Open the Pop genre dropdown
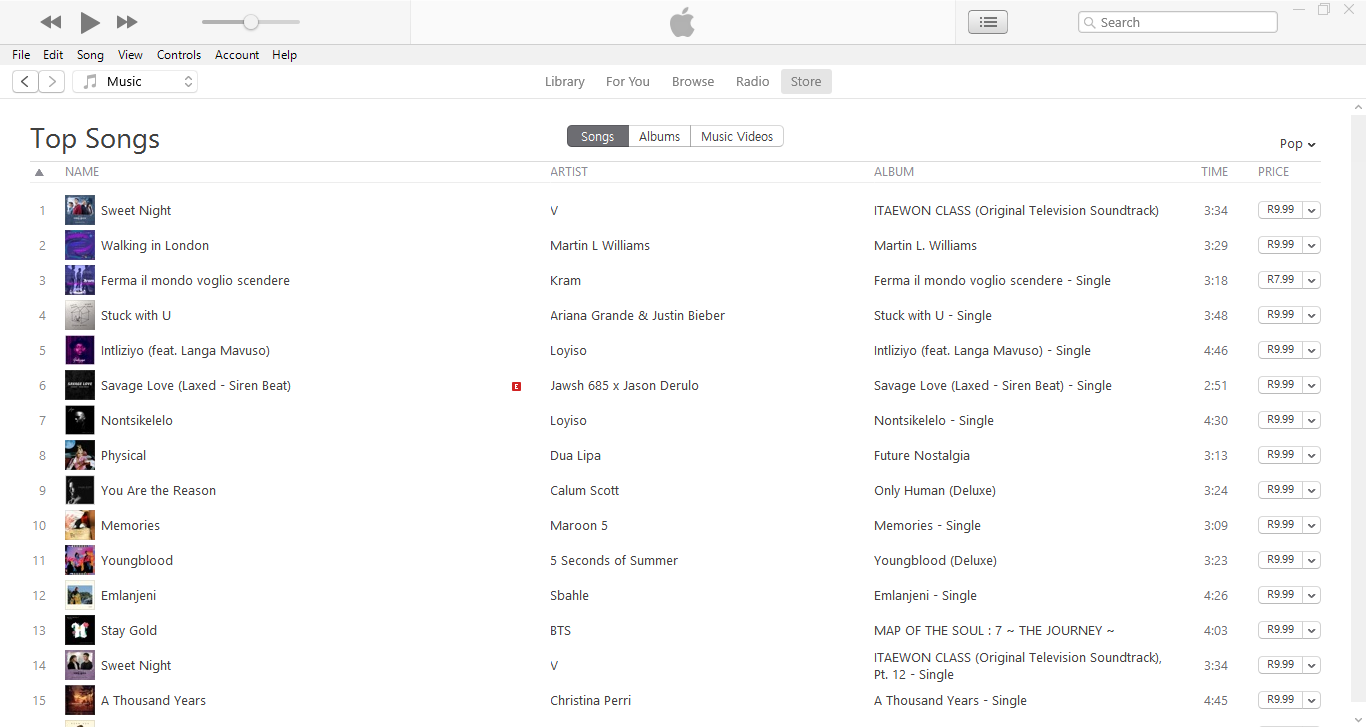The height and width of the screenshot is (727, 1366). click(x=1298, y=144)
